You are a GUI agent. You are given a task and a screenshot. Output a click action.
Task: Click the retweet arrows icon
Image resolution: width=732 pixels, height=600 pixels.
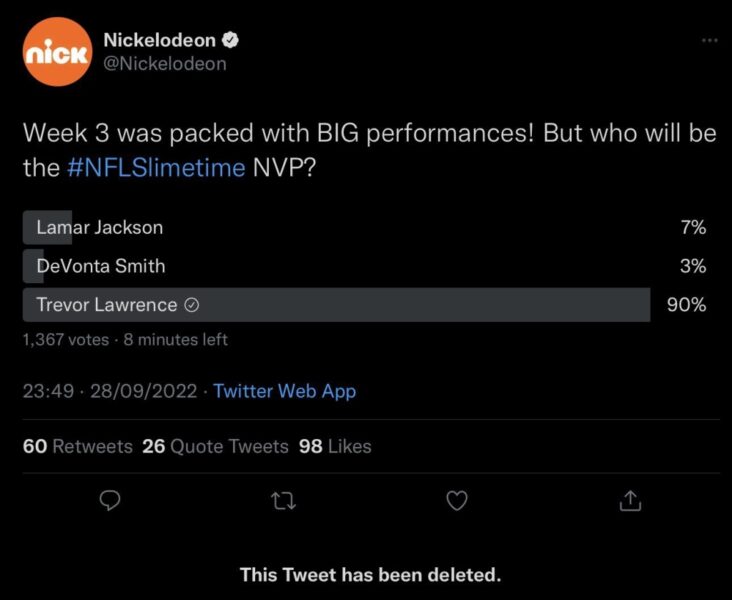point(286,501)
